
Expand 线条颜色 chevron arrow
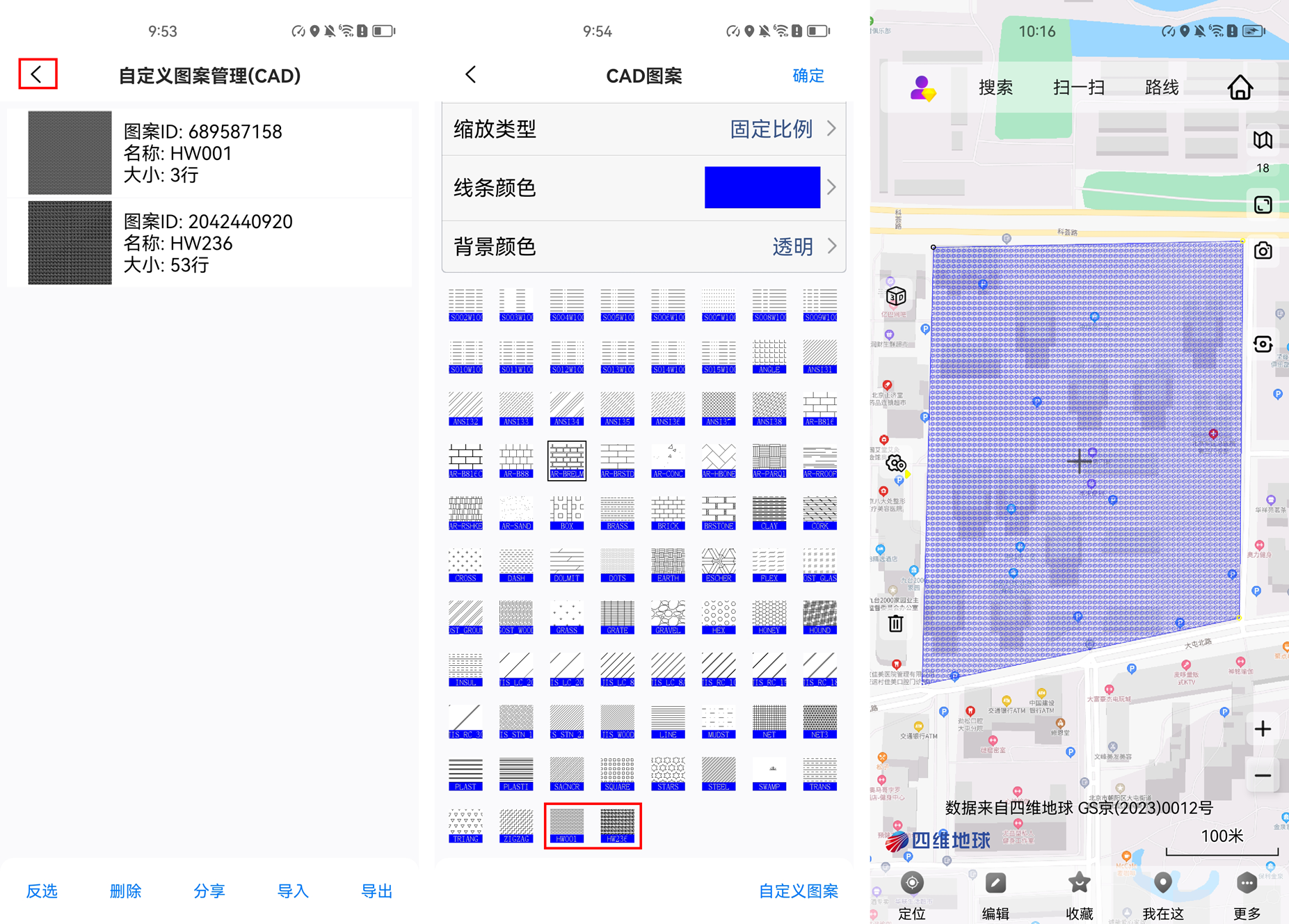[x=831, y=187]
